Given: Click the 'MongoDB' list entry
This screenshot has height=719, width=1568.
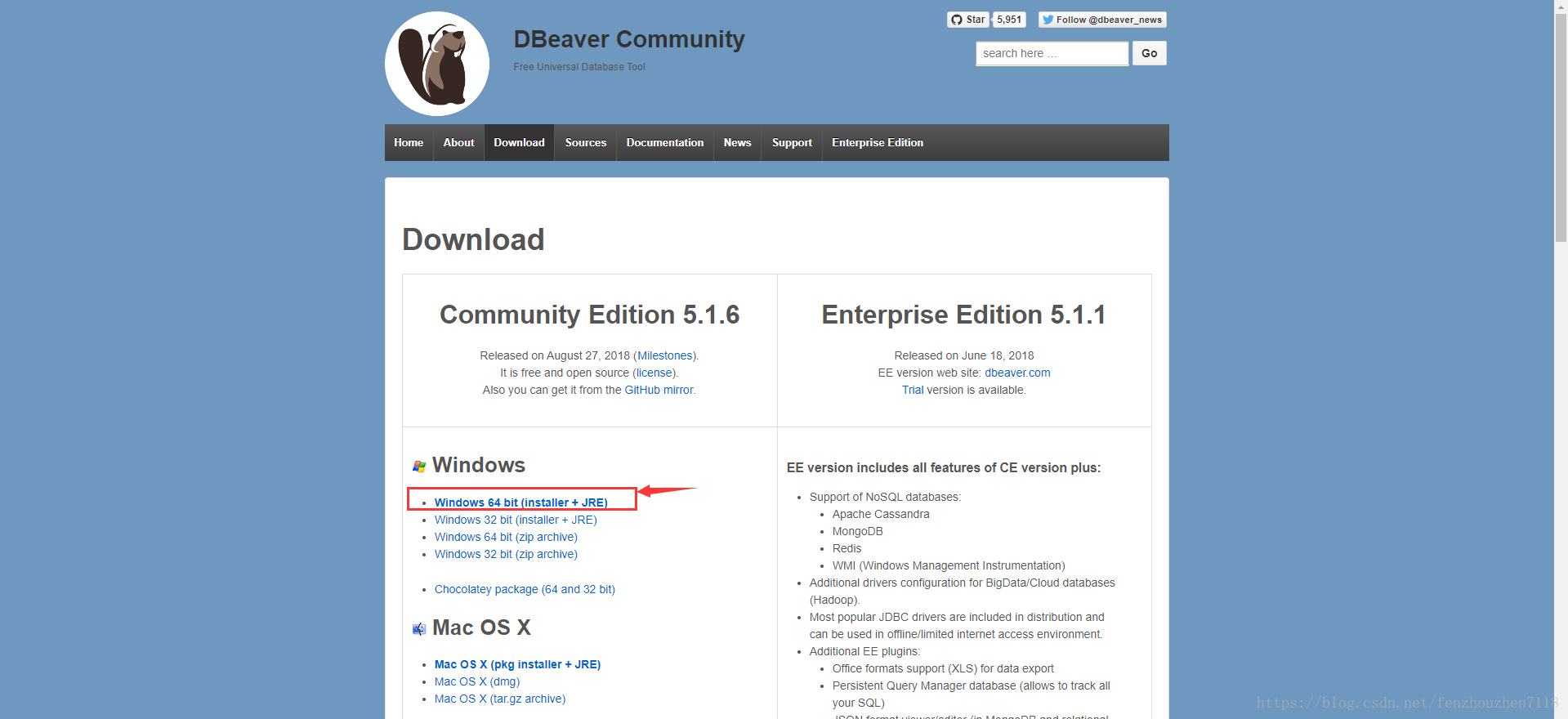Looking at the screenshot, I should click(857, 531).
